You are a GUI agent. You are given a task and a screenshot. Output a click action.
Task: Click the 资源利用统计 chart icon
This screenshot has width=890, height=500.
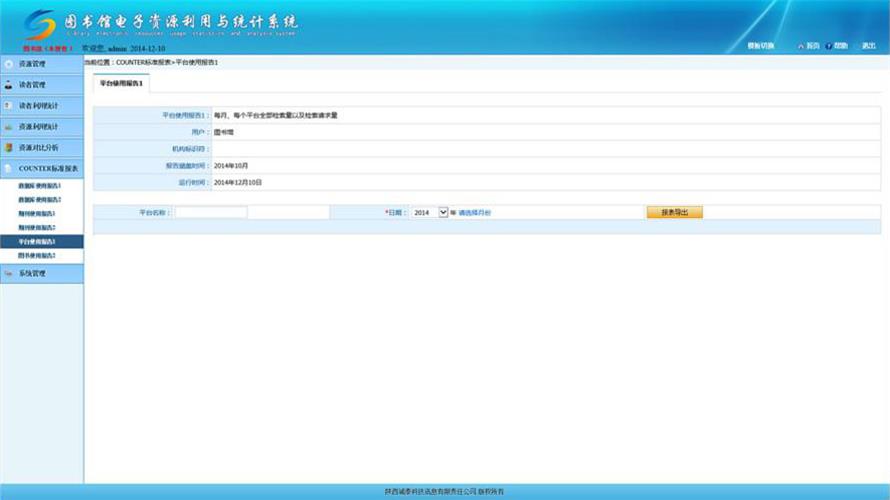pyautogui.click(x=9, y=127)
